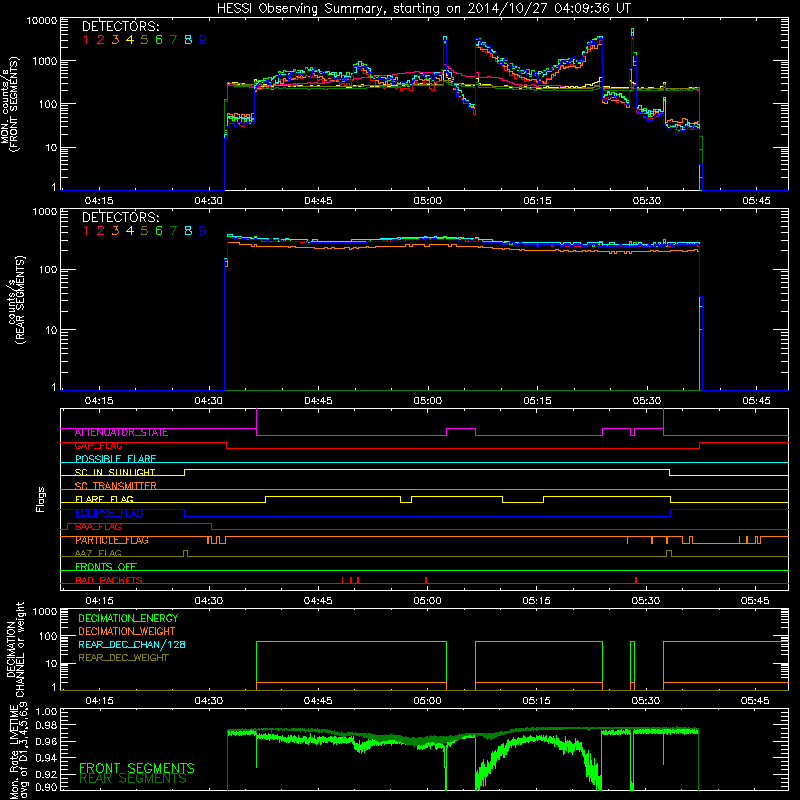Screen dimensions: 800x800
Task: Click the REAR SEGMENTS livetime legend label
Action: click(133, 779)
